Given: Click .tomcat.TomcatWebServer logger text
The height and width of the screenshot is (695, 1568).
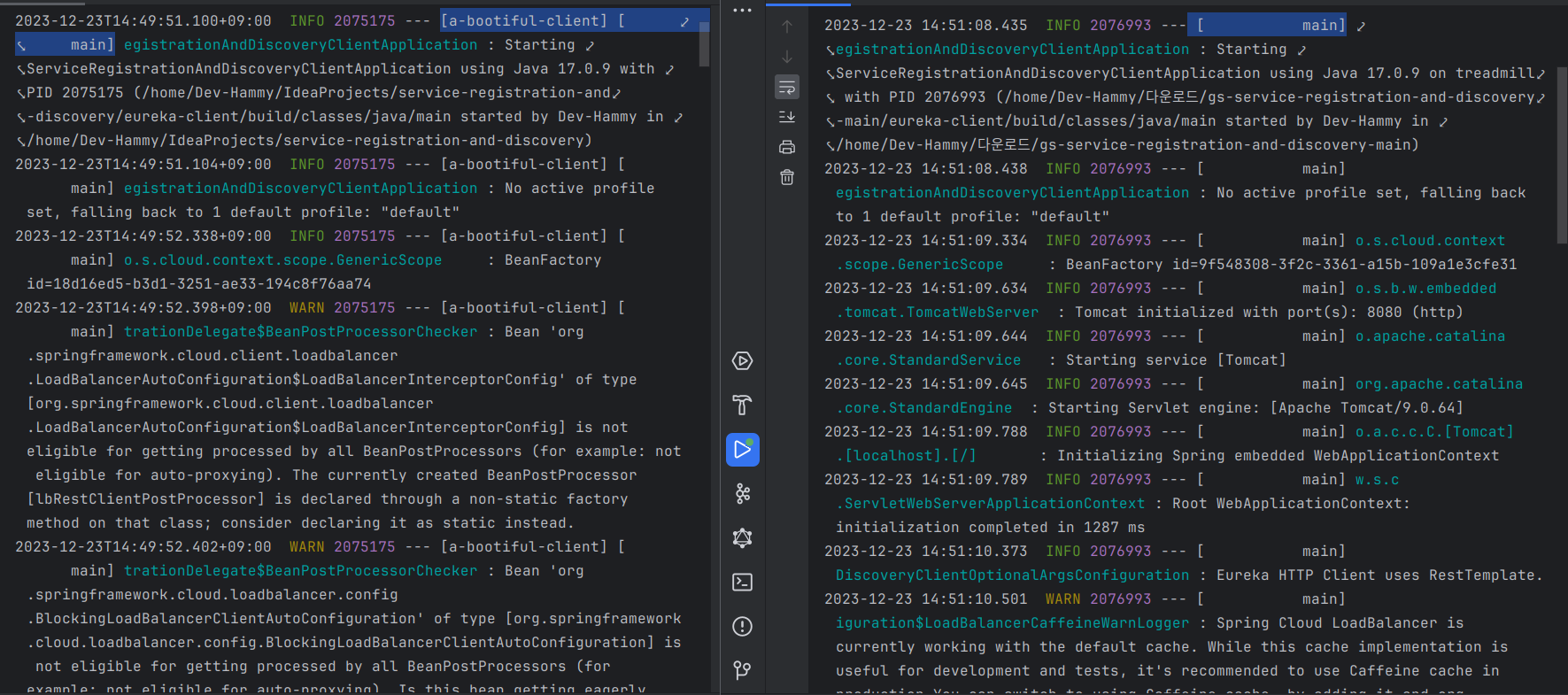Looking at the screenshot, I should pyautogui.click(x=938, y=312).
